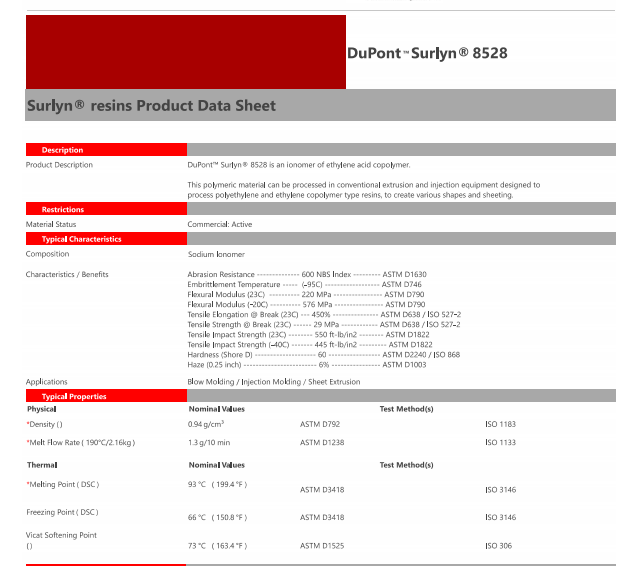
Task: Click the Typical Characteristics section header
Action: [x=106, y=239]
